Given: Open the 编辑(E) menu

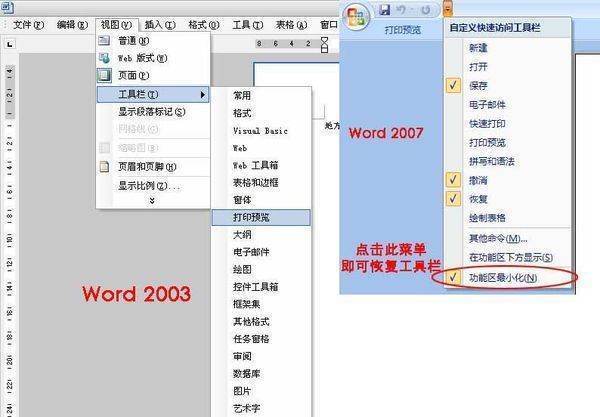Looking at the screenshot, I should pyautogui.click(x=72, y=25).
